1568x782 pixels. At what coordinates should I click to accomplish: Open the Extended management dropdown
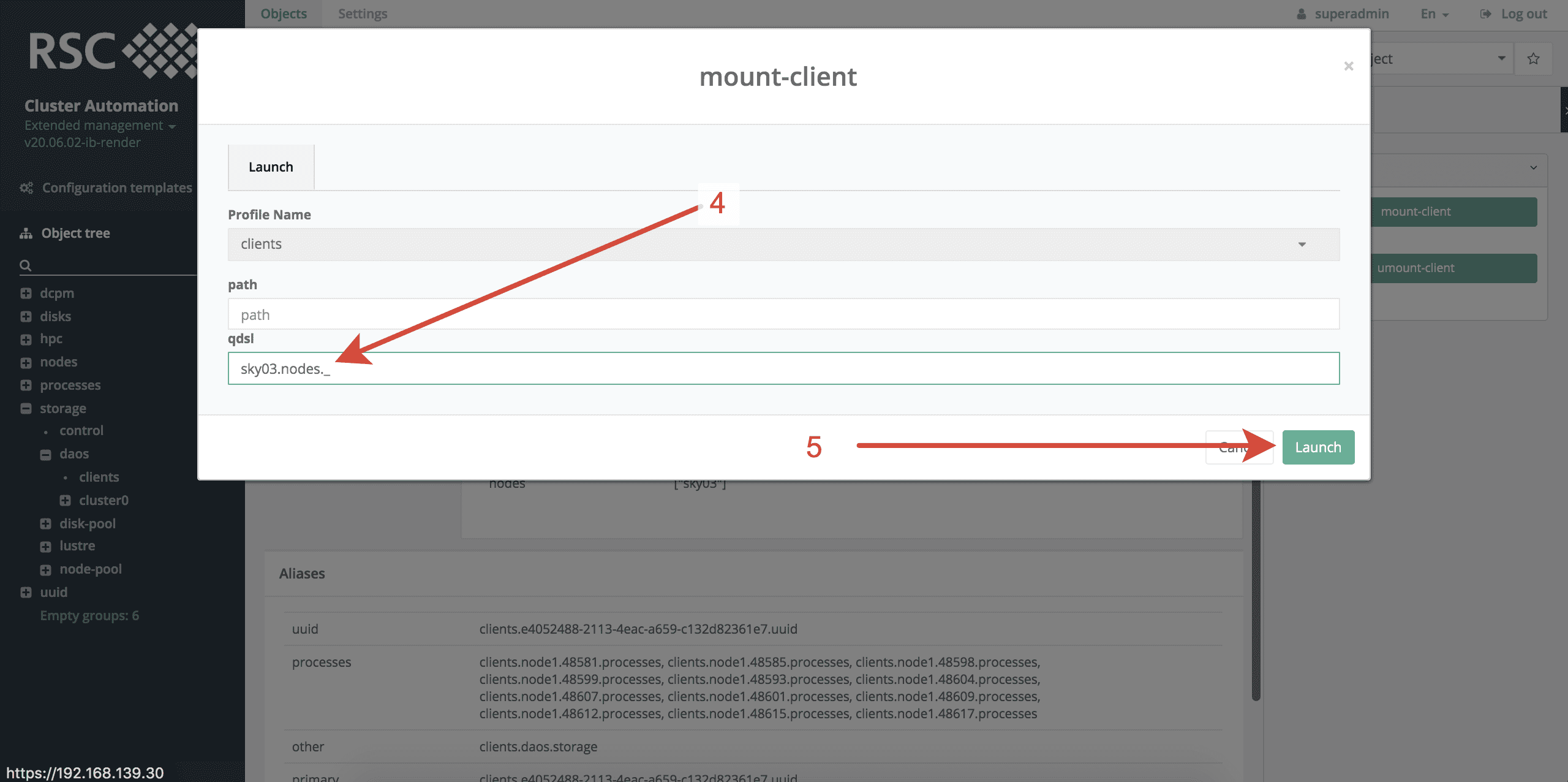(x=173, y=126)
